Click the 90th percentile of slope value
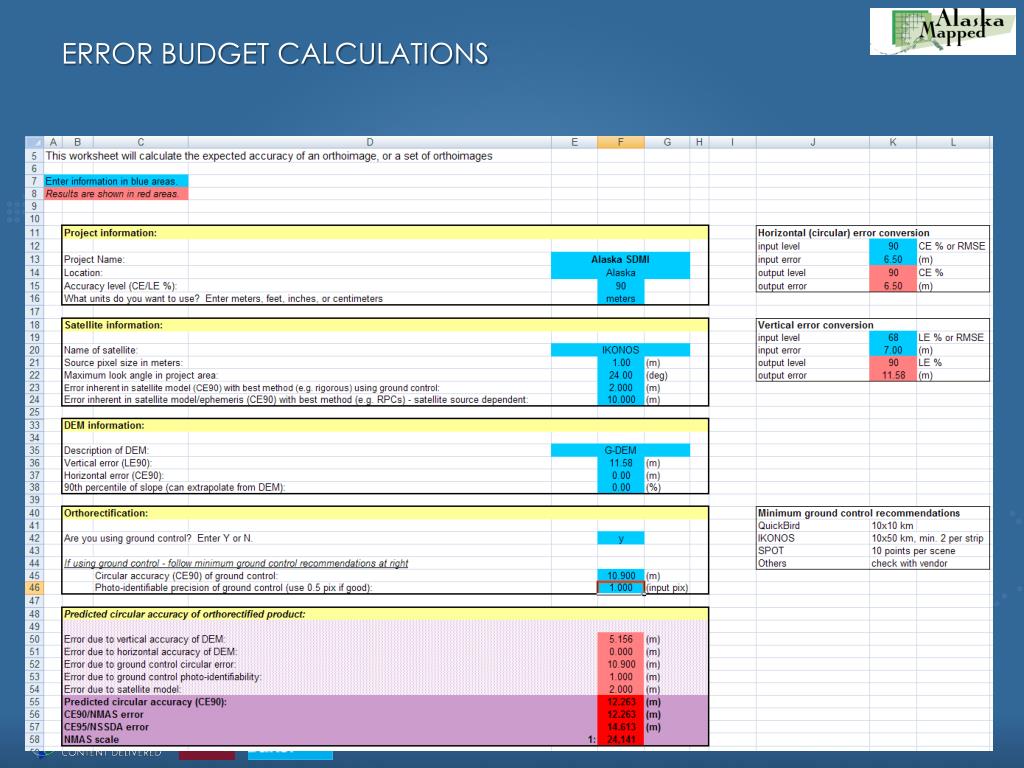1024x768 pixels. point(620,487)
